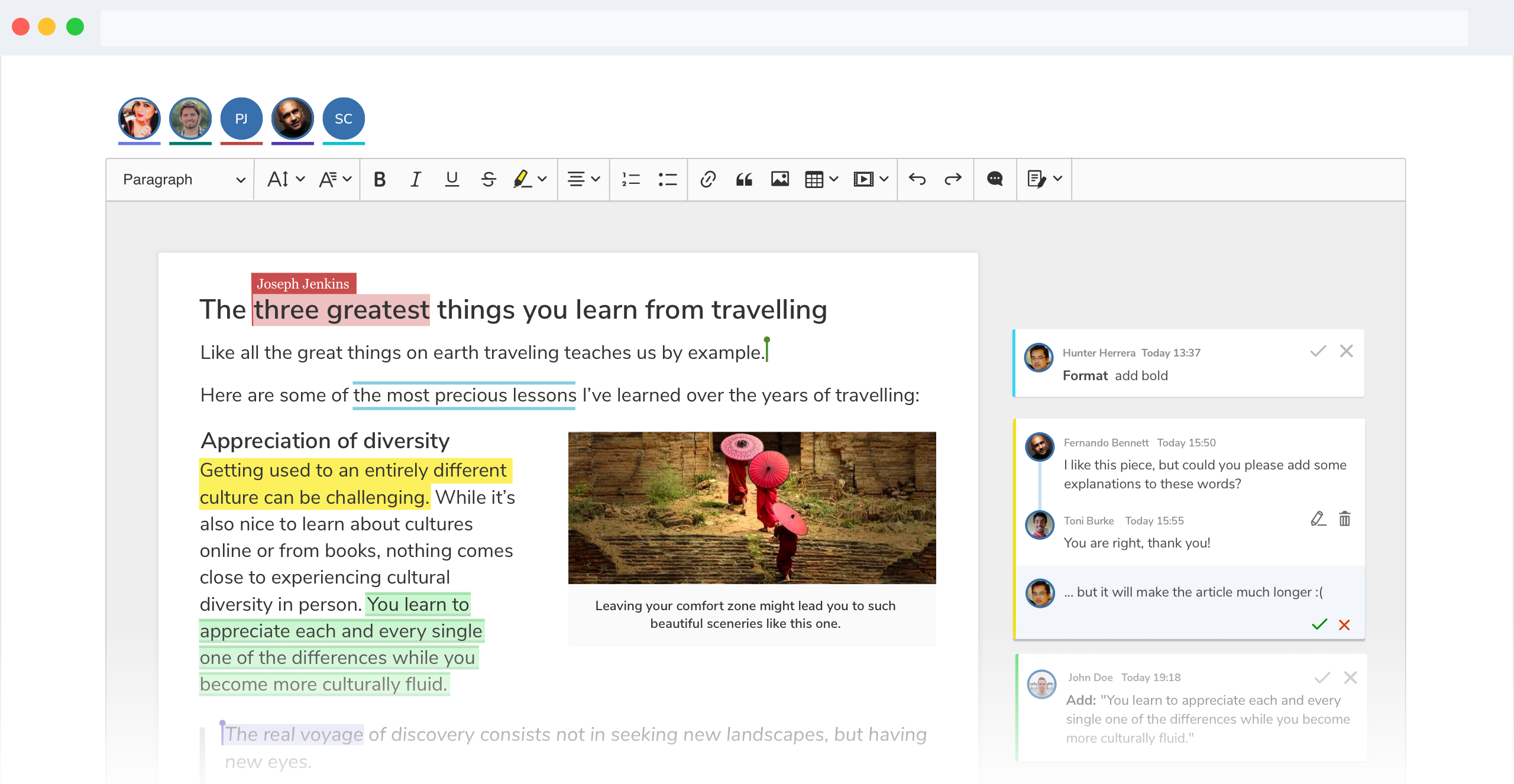Insert a numbered list
The image size is (1514, 784).
[x=630, y=179]
